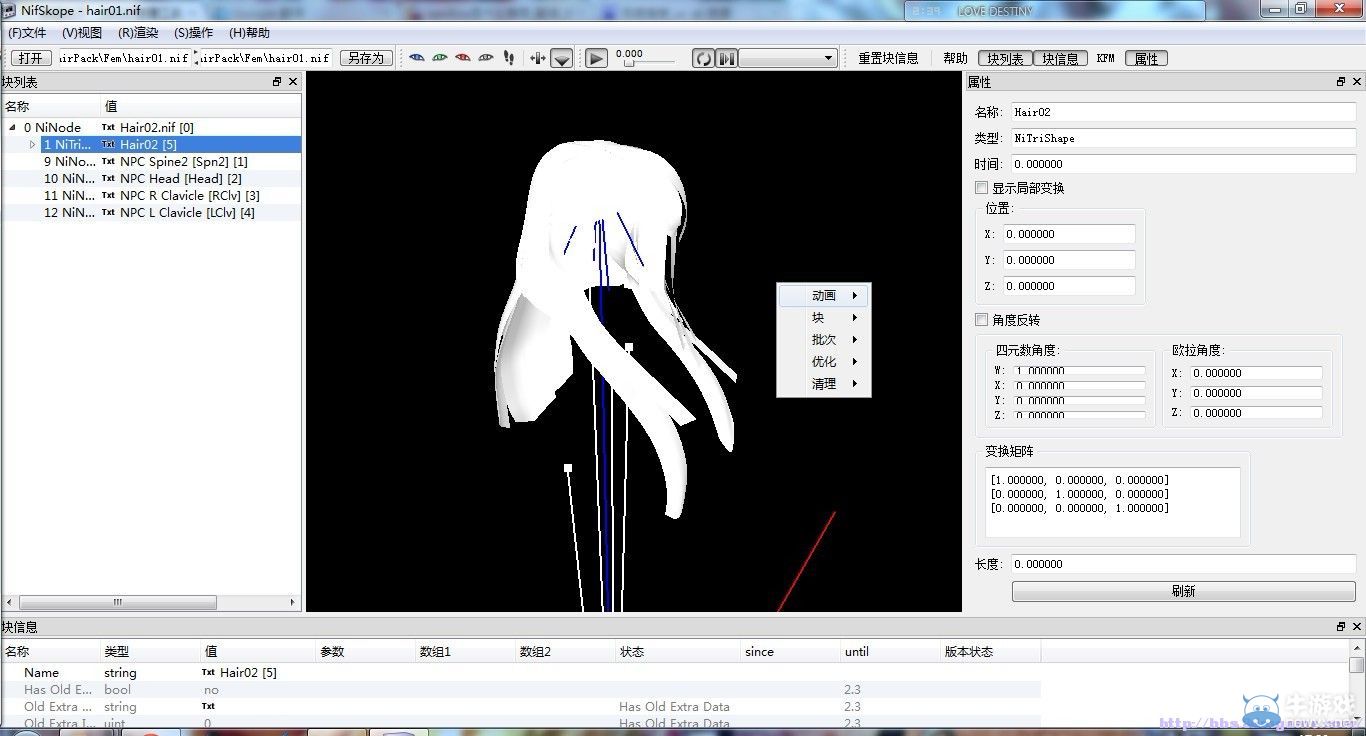Float the 属性 panel
The image size is (1366, 736).
(1341, 82)
